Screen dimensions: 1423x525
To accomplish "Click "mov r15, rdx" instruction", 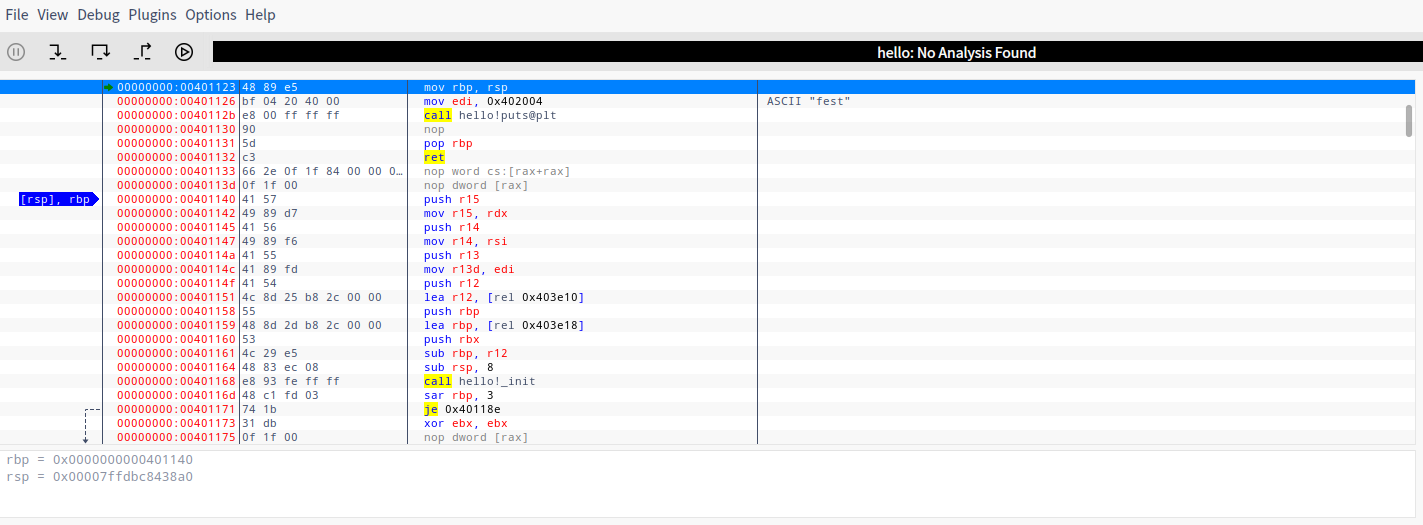I will [x=465, y=213].
